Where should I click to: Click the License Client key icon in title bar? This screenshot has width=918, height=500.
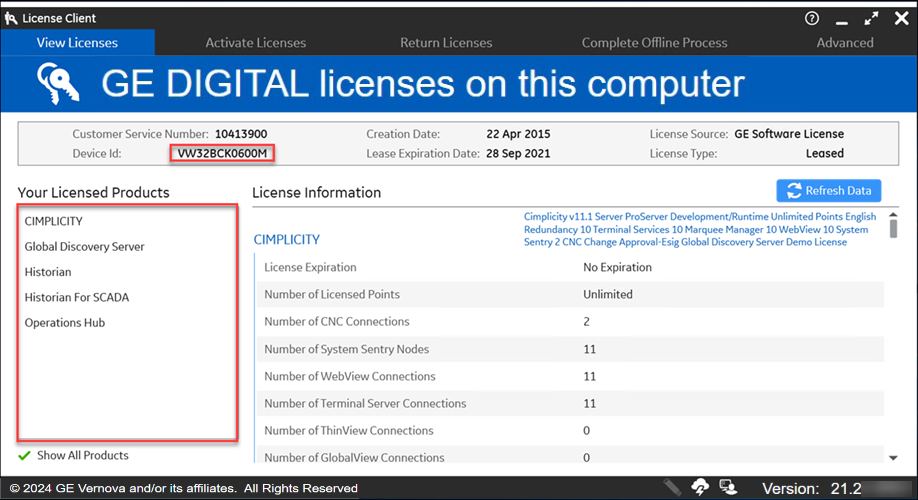click(11, 18)
